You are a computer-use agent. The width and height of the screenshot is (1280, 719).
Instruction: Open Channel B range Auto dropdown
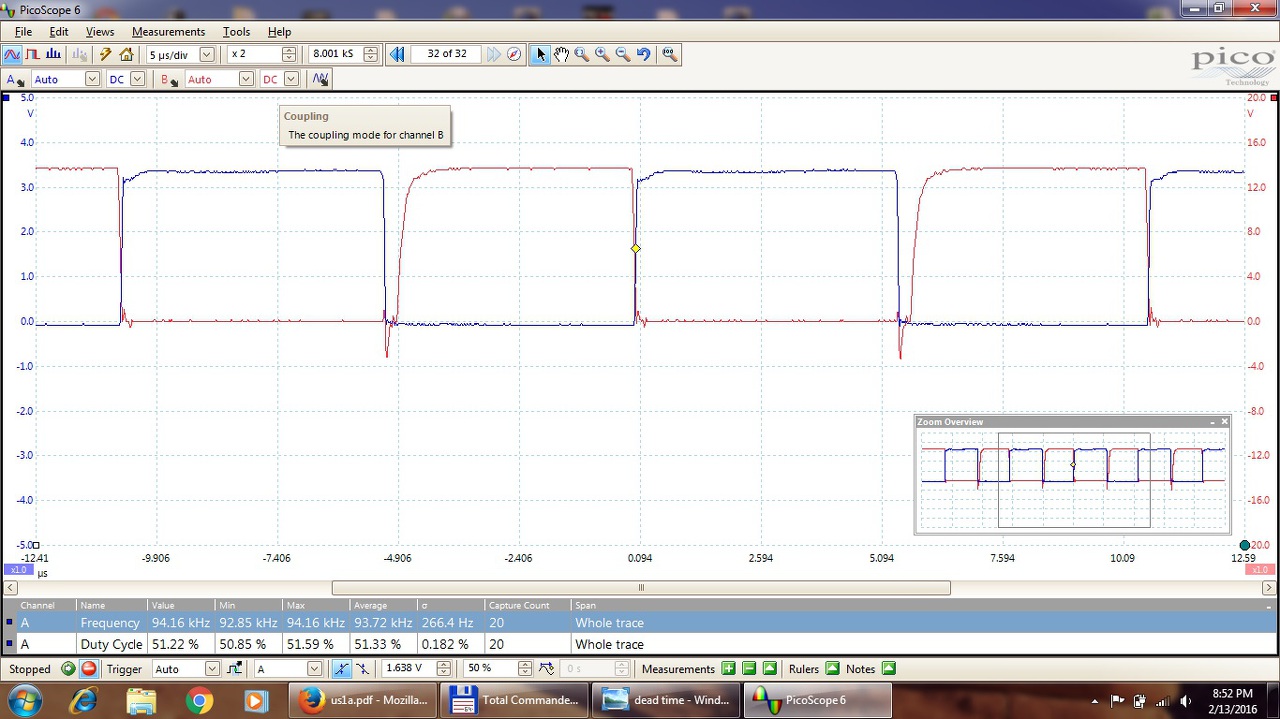[246, 79]
